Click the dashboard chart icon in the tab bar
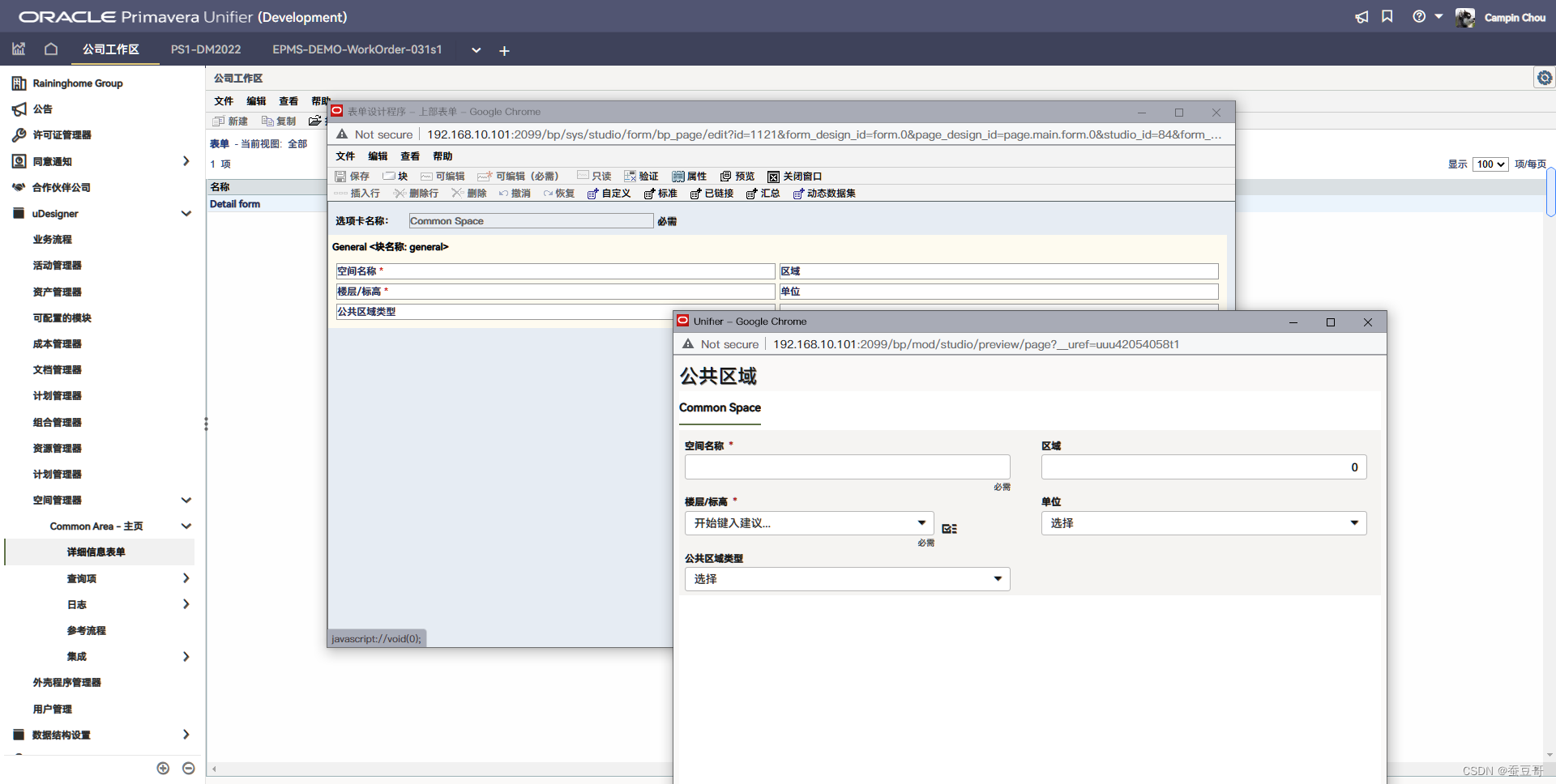Screen dimensions: 1556x784 (19, 49)
